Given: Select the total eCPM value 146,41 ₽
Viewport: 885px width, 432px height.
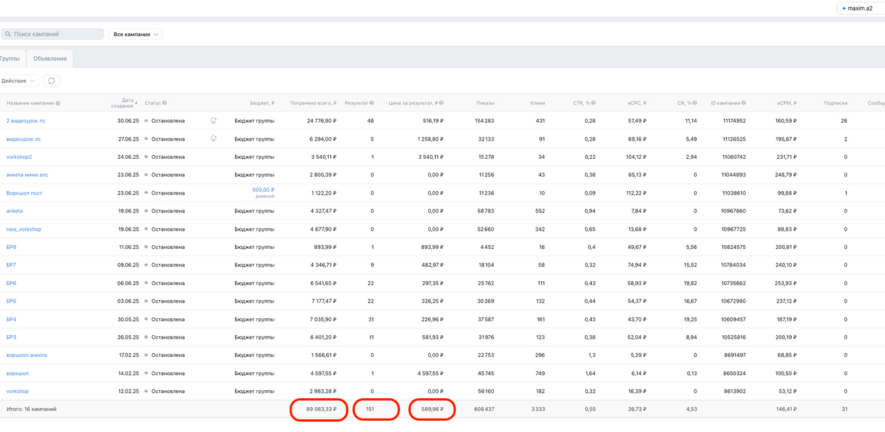Looking at the screenshot, I should coord(785,409).
